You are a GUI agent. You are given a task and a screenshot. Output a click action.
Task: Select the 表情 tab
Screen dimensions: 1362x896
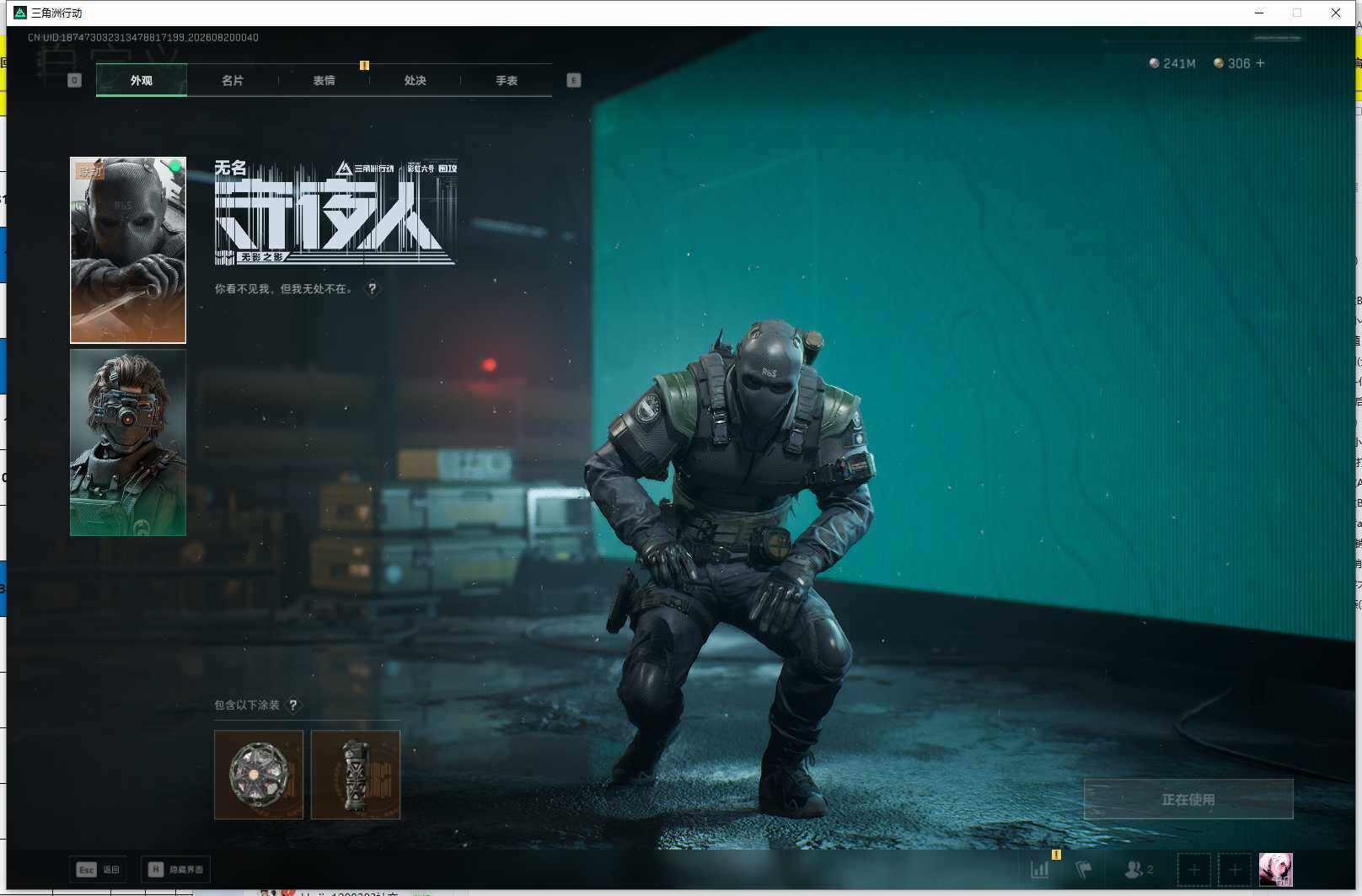coord(324,80)
